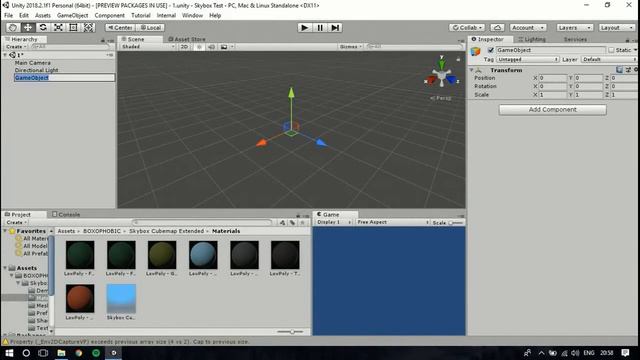Open the Free Aspect dropdown
Image resolution: width=640 pixels, height=360 pixels.
pyautogui.click(x=392, y=222)
